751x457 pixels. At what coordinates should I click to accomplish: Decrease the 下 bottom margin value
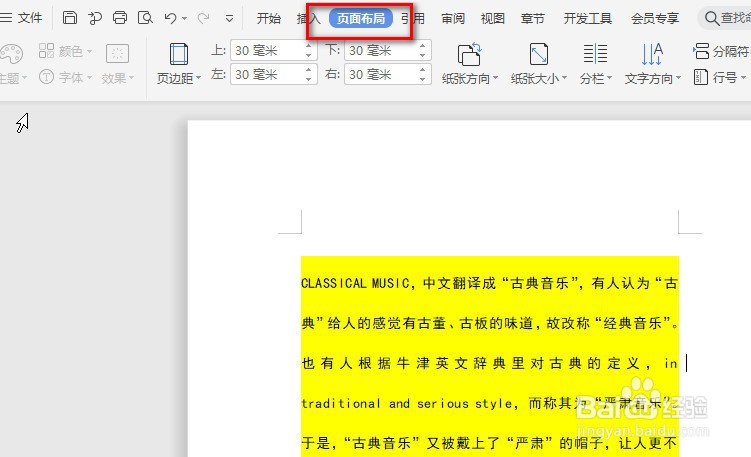click(x=422, y=56)
